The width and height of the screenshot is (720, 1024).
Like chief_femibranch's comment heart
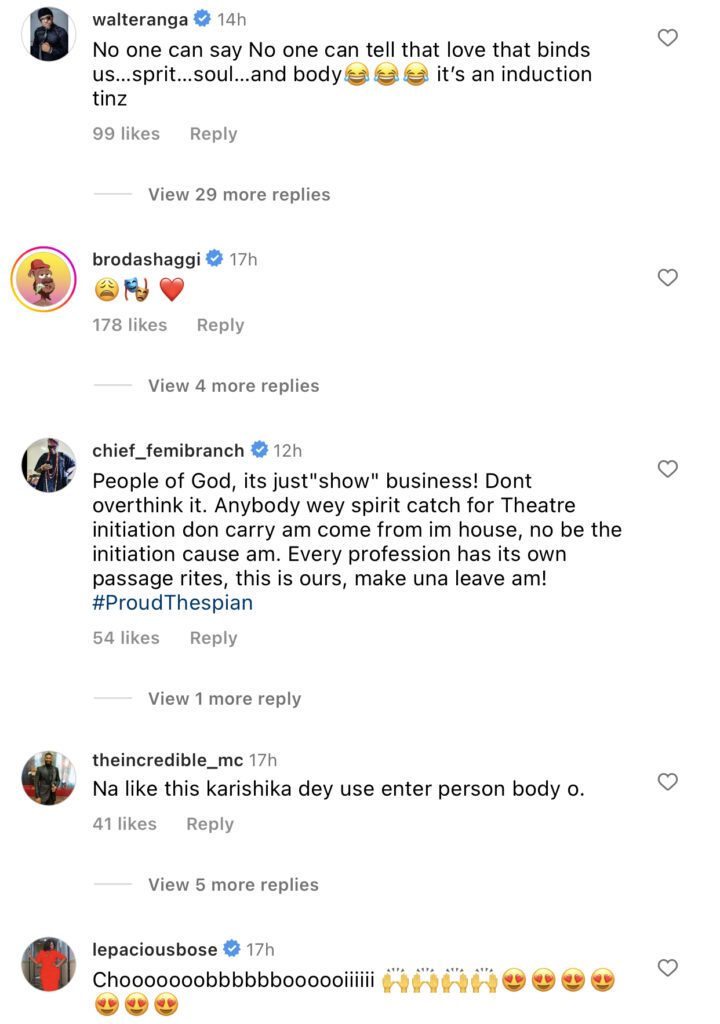[x=667, y=468]
